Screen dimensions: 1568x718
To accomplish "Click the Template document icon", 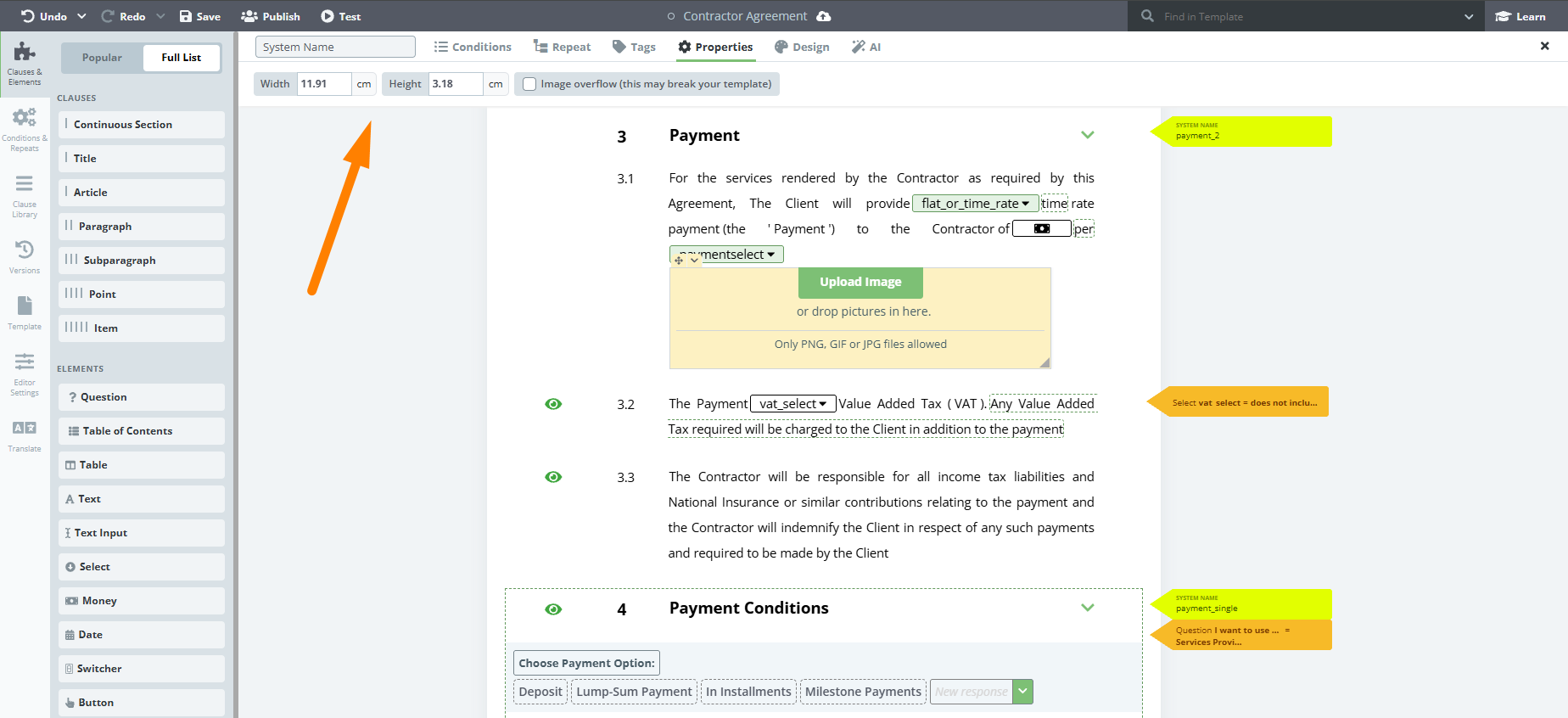I will click(x=25, y=312).
